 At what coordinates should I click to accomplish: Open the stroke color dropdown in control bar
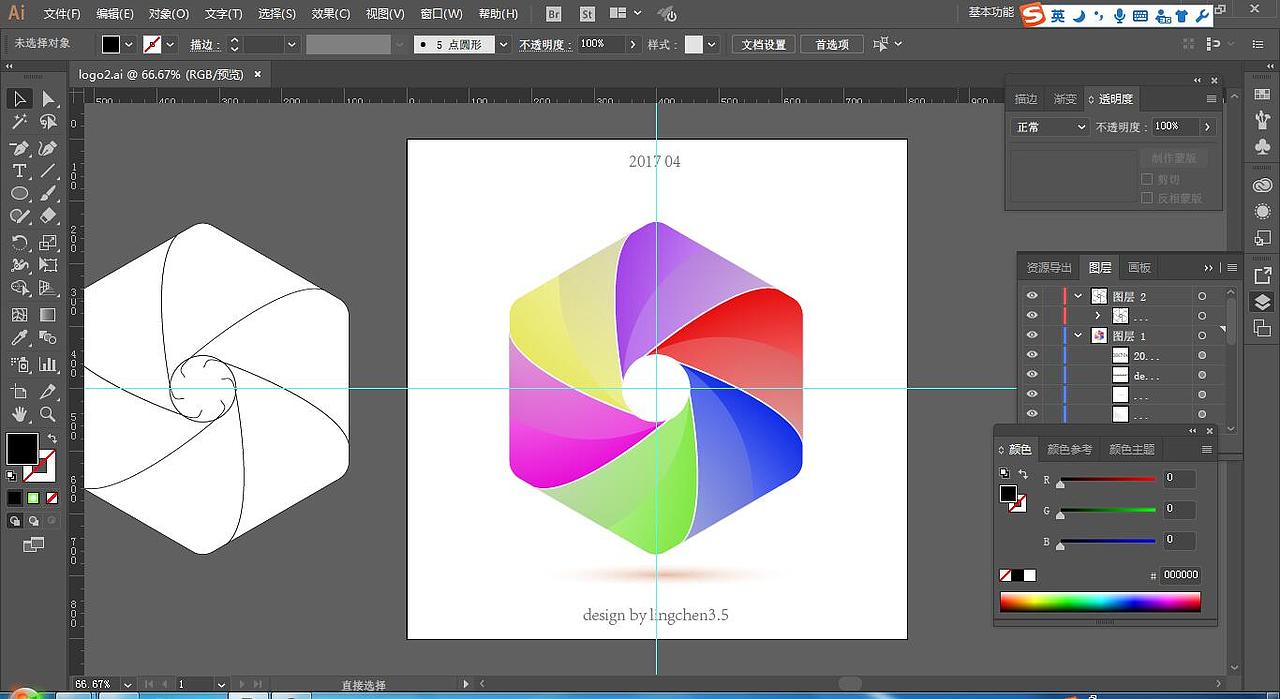[171, 44]
